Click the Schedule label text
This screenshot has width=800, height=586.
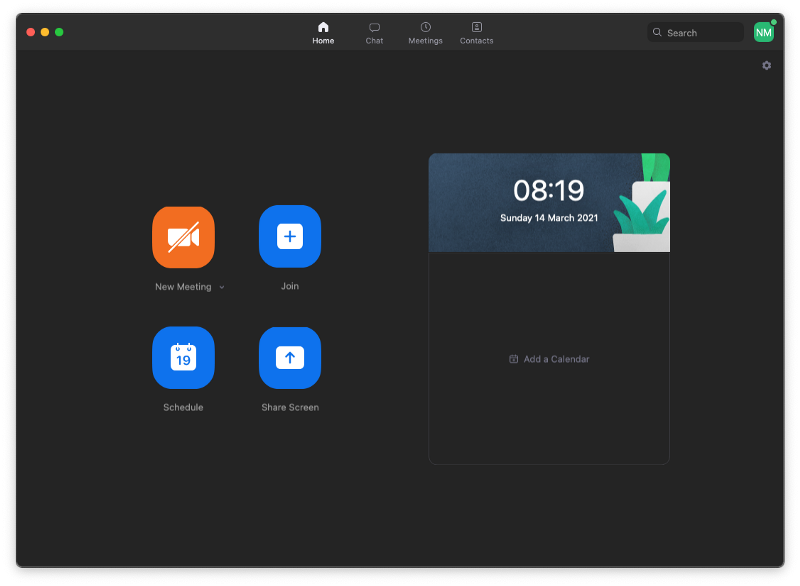pyautogui.click(x=183, y=407)
